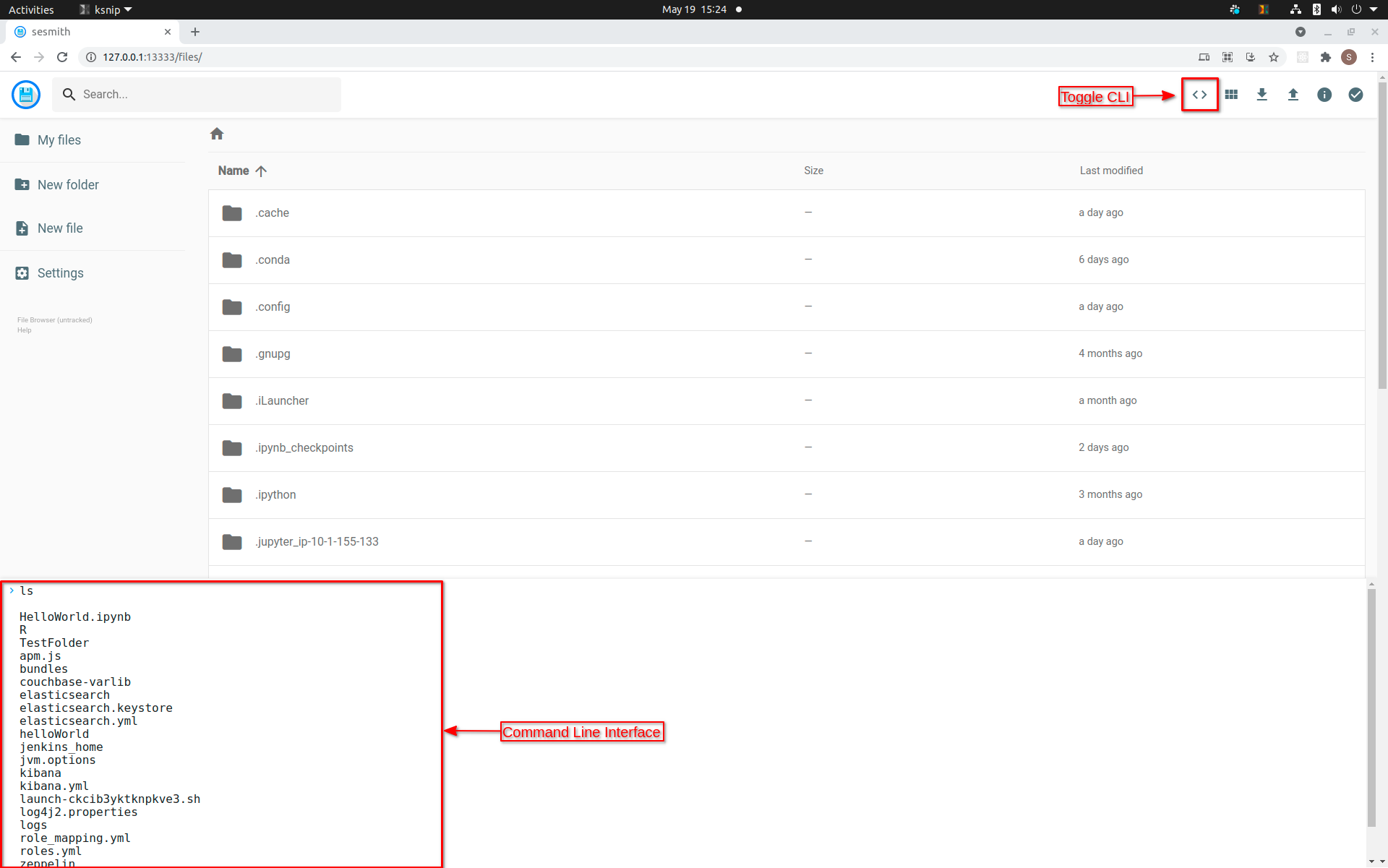Select the sesmith browser tab
The image size is (1388, 868).
coord(93,32)
